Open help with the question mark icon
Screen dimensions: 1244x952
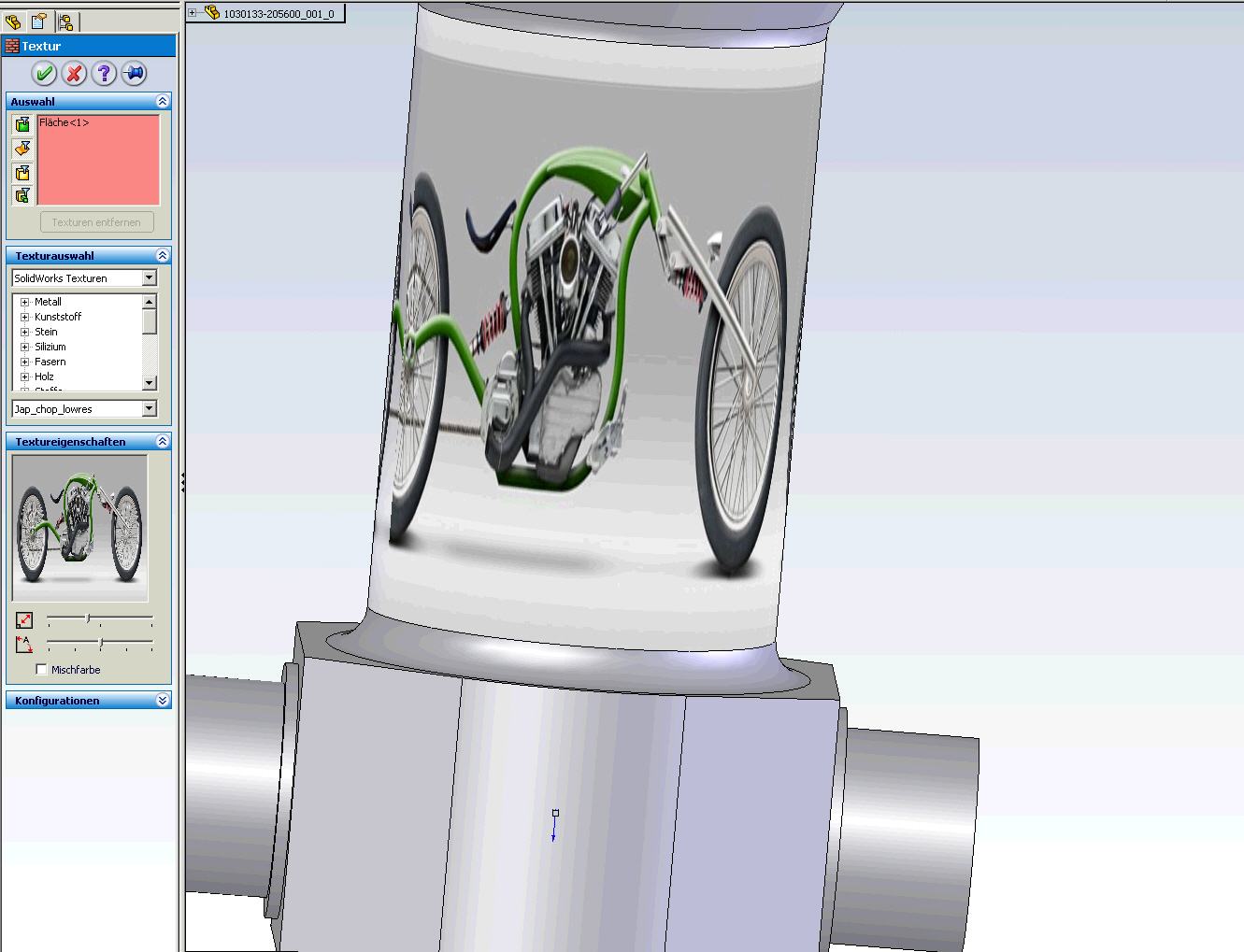coord(105,73)
